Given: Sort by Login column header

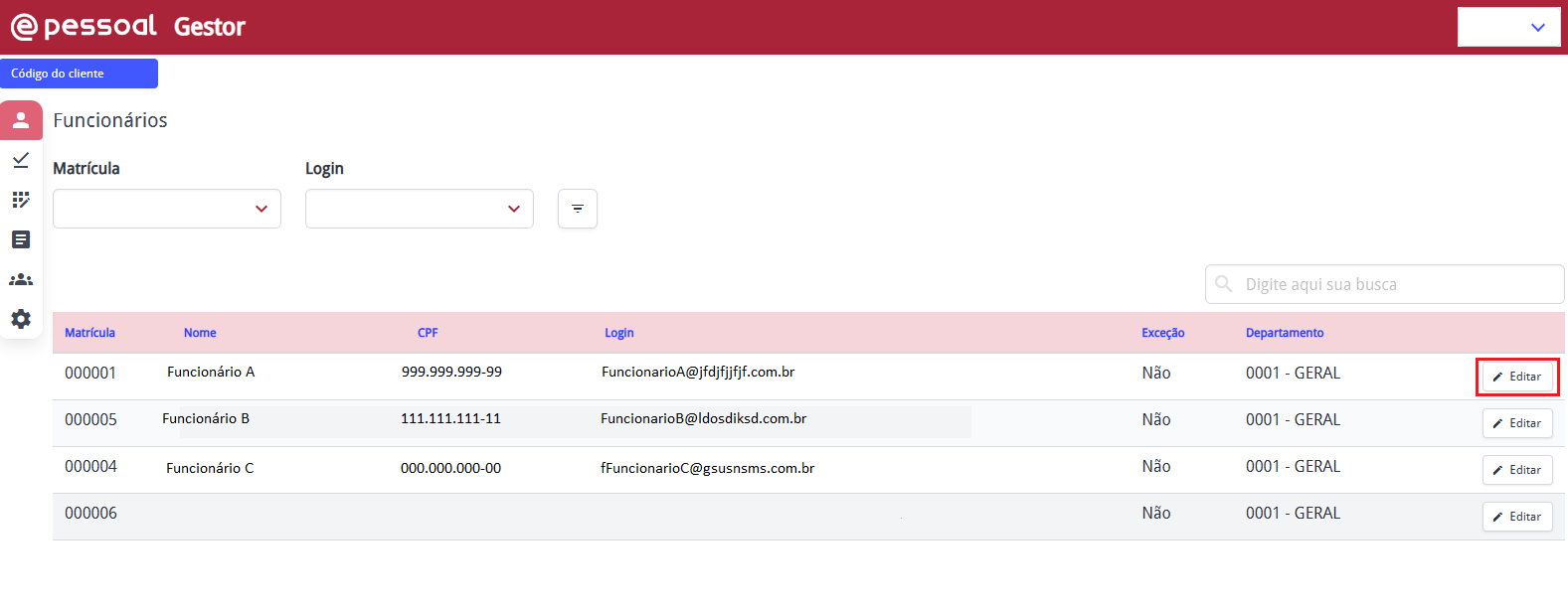Looking at the screenshot, I should tap(619, 333).
